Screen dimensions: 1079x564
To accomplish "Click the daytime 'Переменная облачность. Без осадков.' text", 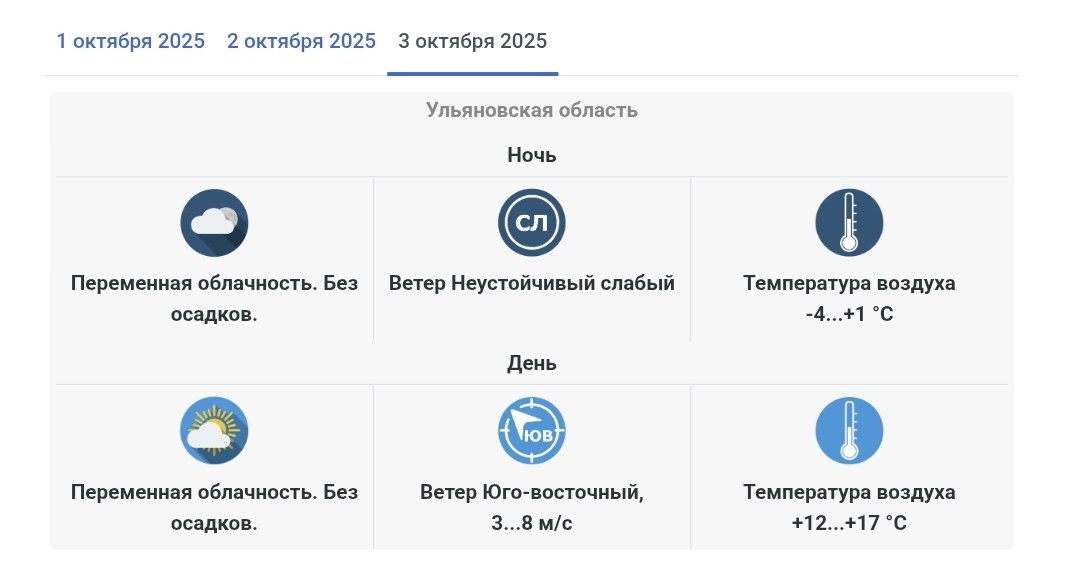I will click(214, 507).
